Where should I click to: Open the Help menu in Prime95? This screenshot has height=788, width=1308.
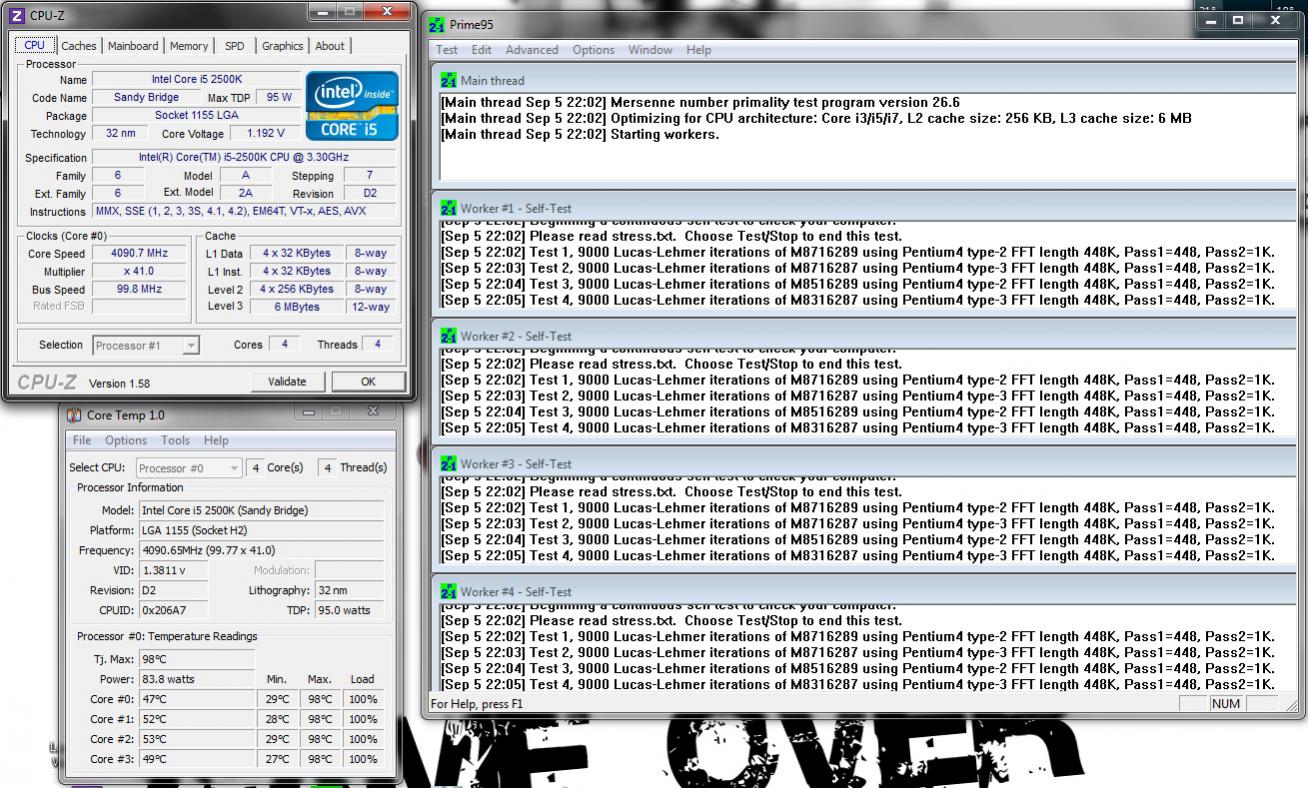[x=699, y=50]
